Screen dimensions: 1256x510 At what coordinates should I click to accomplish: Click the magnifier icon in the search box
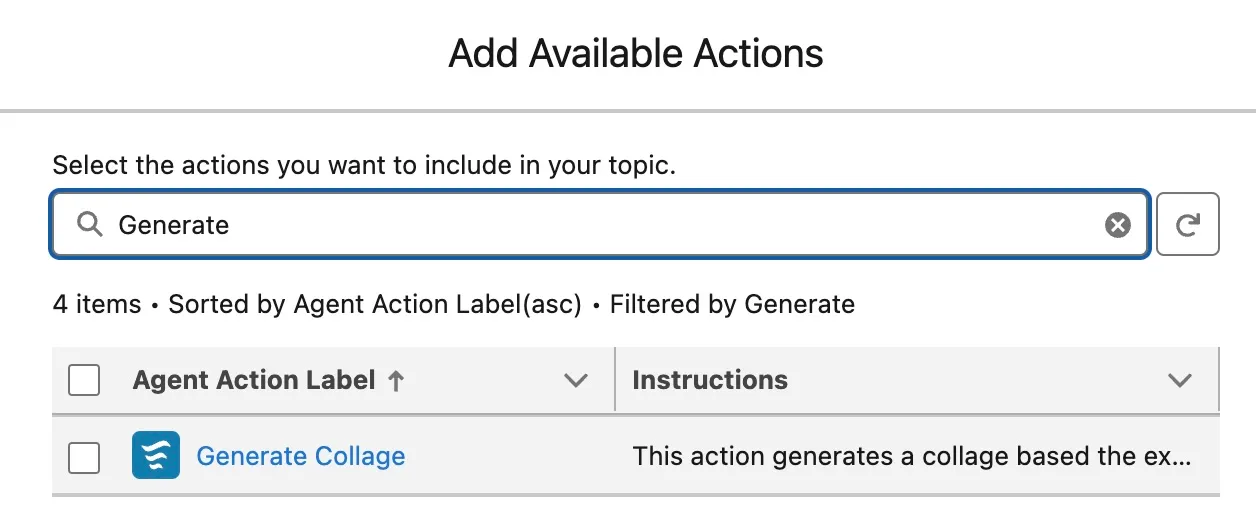coord(90,225)
